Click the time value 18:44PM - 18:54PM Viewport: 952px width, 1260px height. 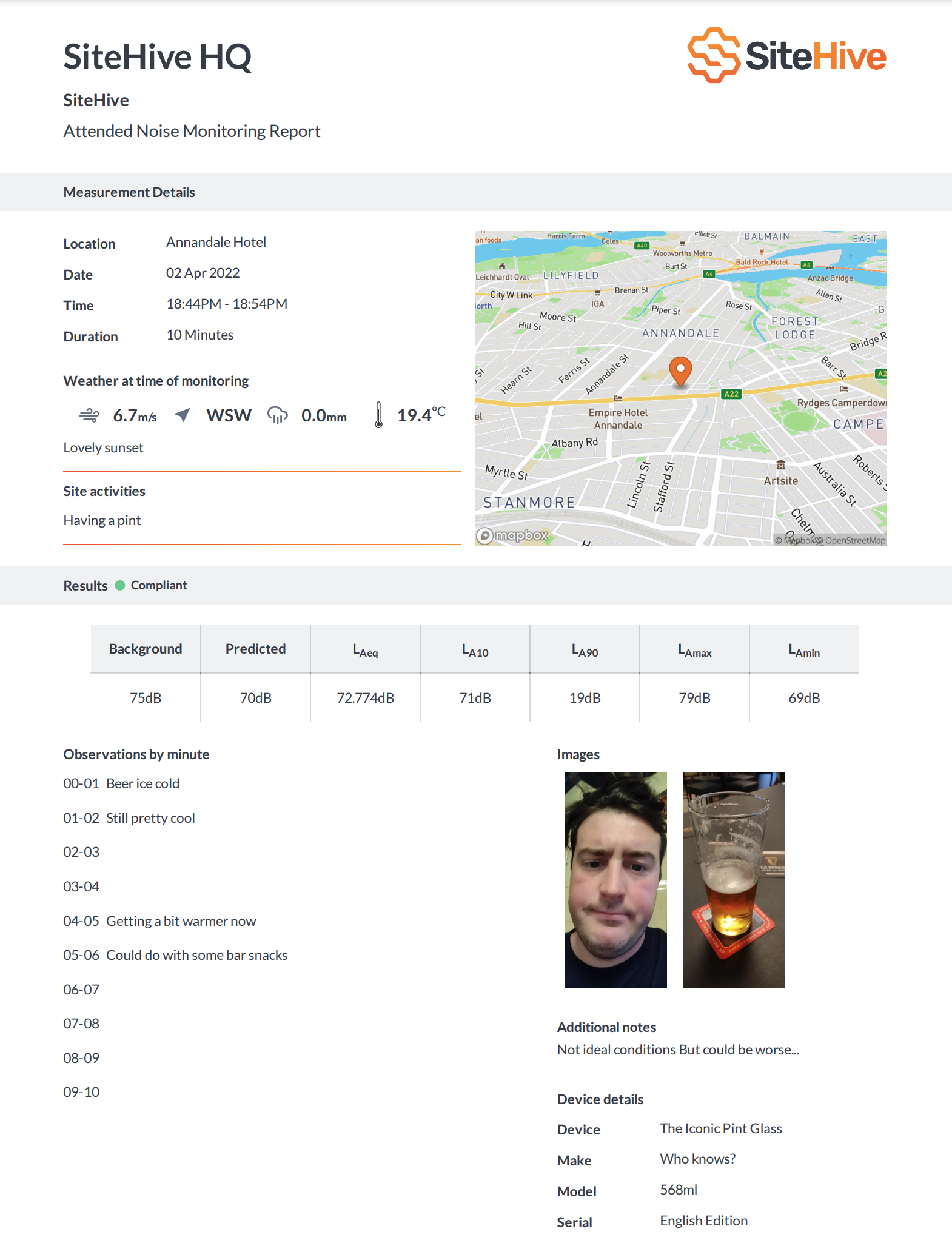(227, 304)
